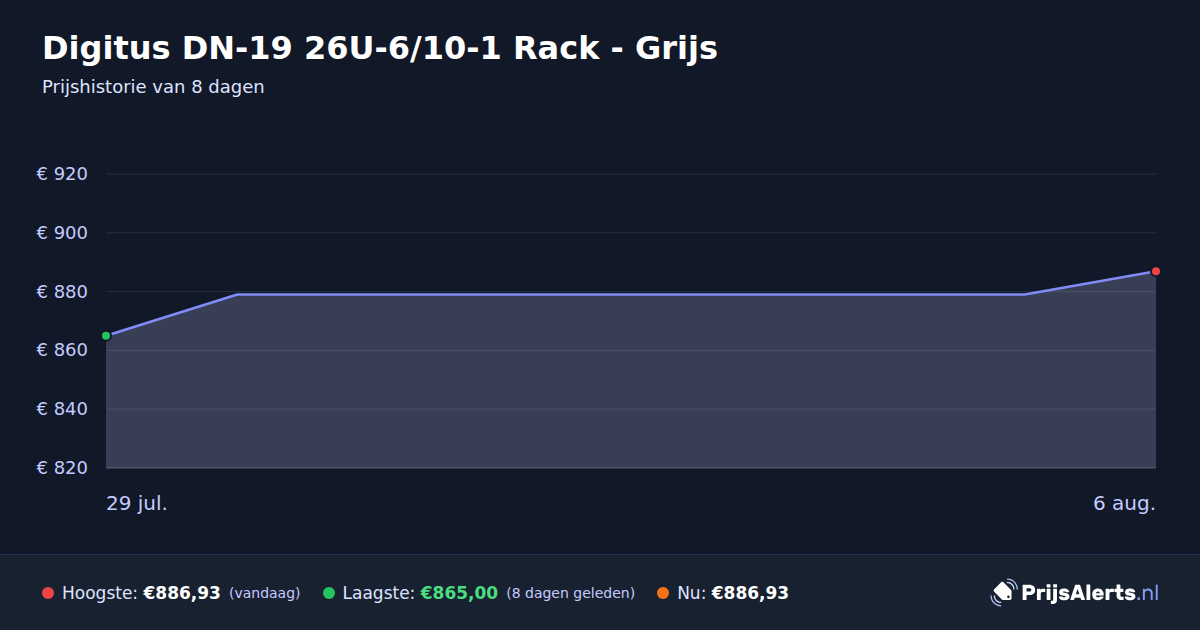Click the Nu €886,93 current price
Image resolution: width=1200 pixels, height=630 pixels.
click(x=750, y=593)
